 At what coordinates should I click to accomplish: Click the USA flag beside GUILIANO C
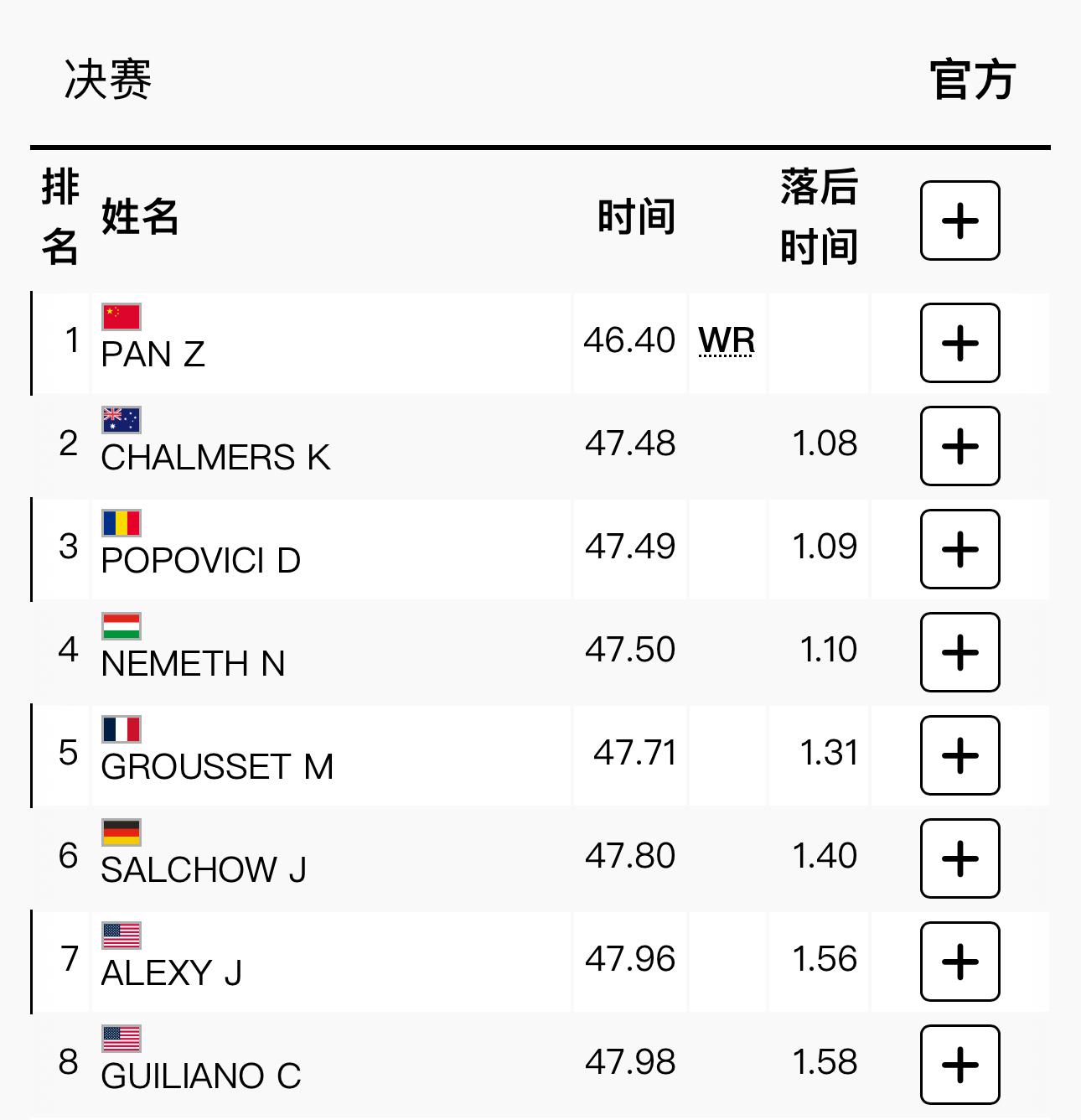[x=122, y=1039]
